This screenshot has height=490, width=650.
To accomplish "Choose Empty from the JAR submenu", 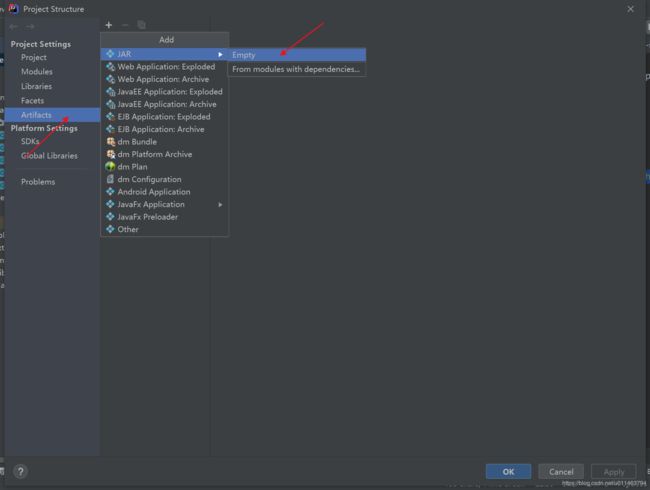I will click(x=296, y=55).
